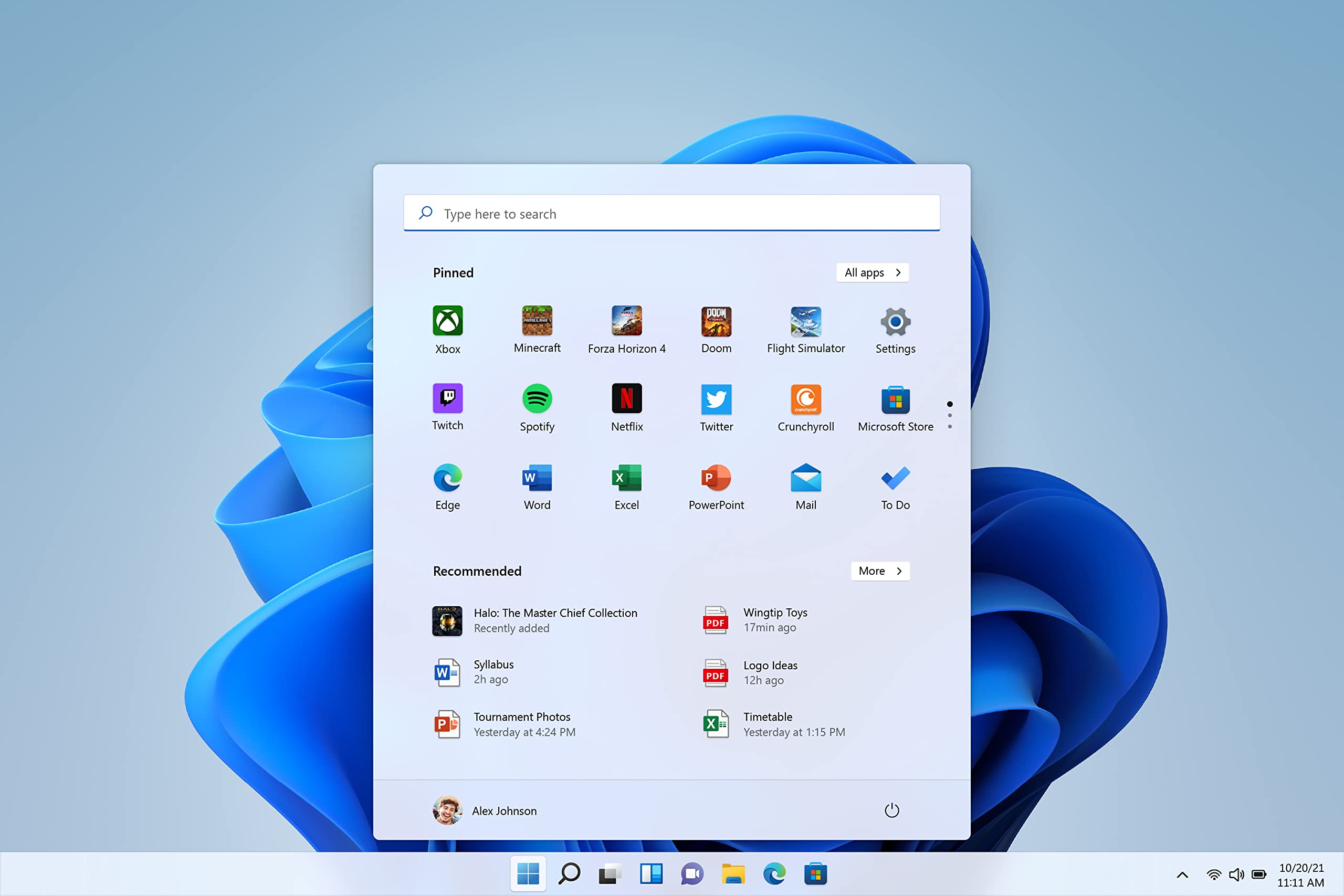
Task: Click the search input field
Action: pos(671,213)
